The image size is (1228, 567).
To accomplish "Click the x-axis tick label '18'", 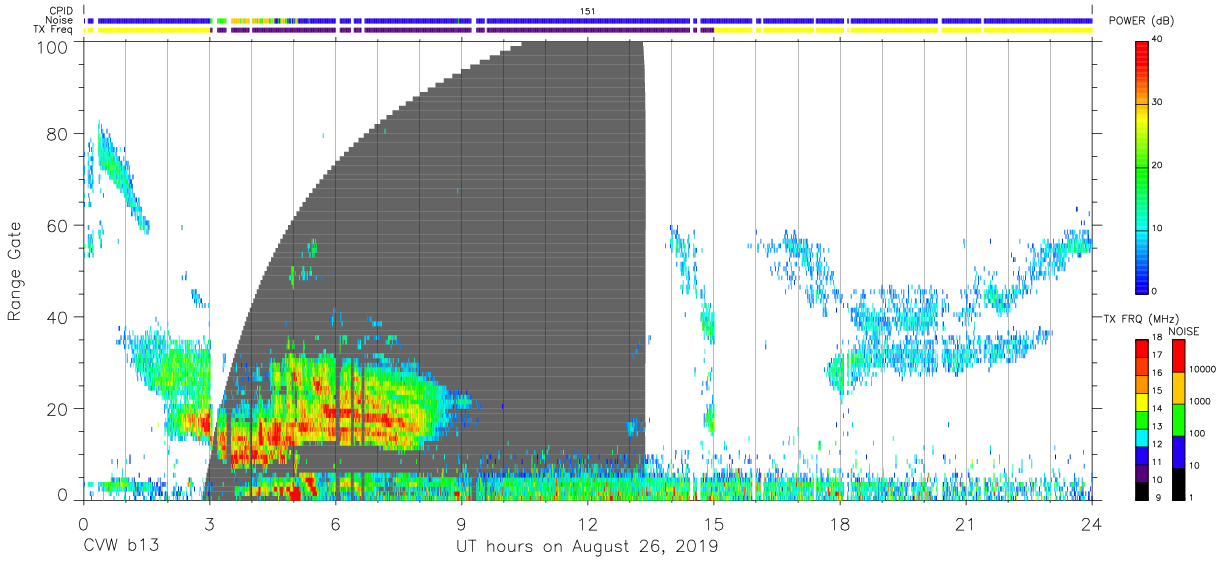I will click(840, 524).
